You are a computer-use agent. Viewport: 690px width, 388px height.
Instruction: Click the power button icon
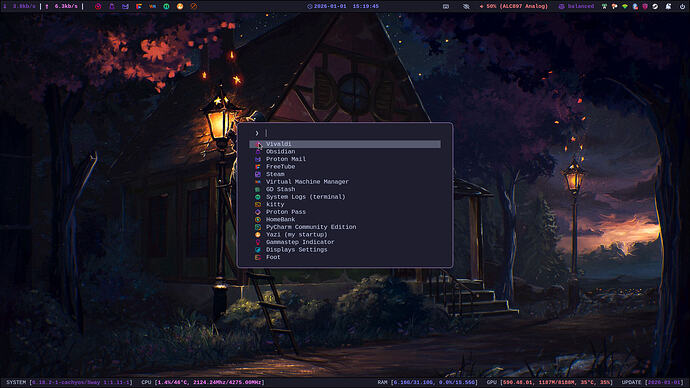coord(683,6)
